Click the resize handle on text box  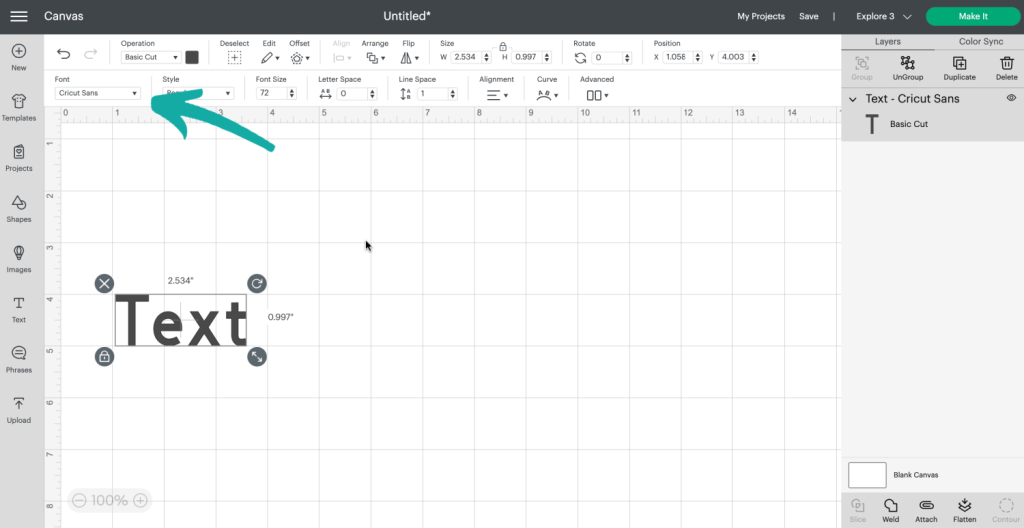(257, 356)
